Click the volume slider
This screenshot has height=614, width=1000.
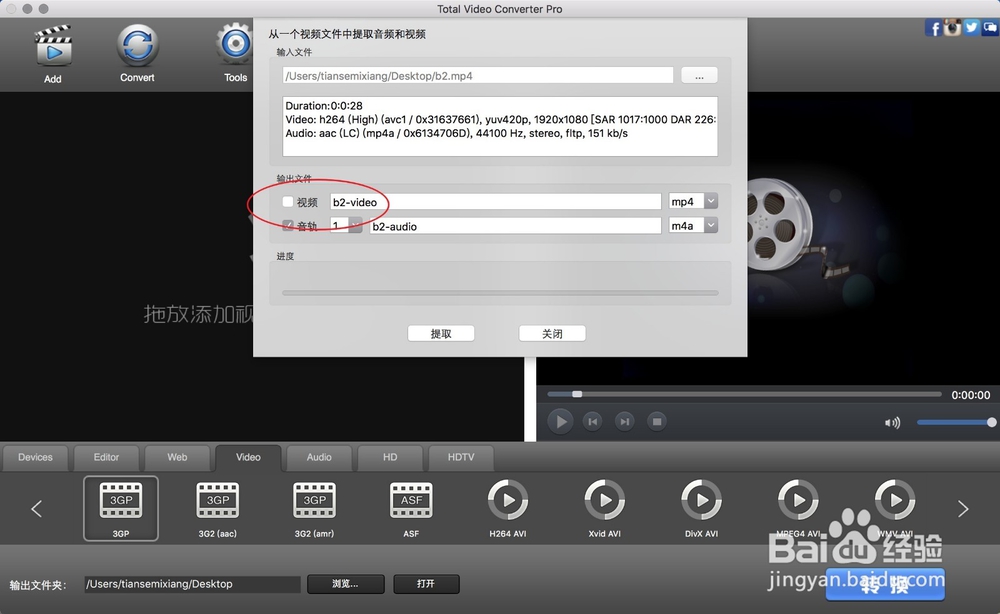(x=956, y=422)
